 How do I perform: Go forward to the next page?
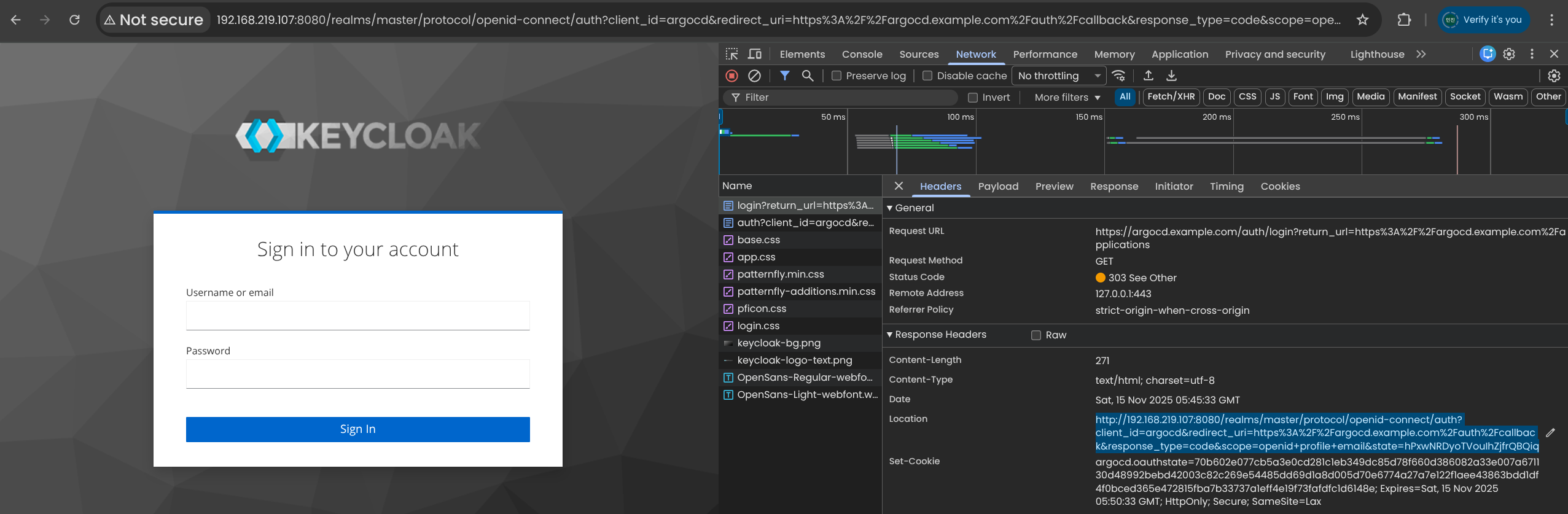(x=45, y=20)
